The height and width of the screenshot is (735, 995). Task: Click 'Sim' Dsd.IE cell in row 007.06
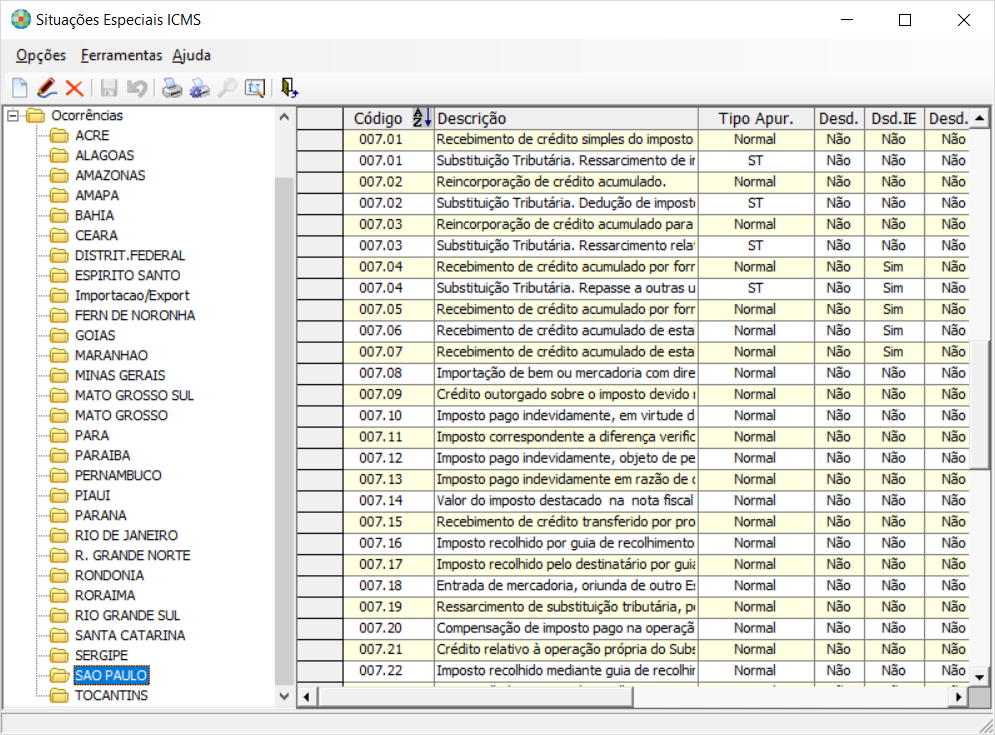[893, 331]
